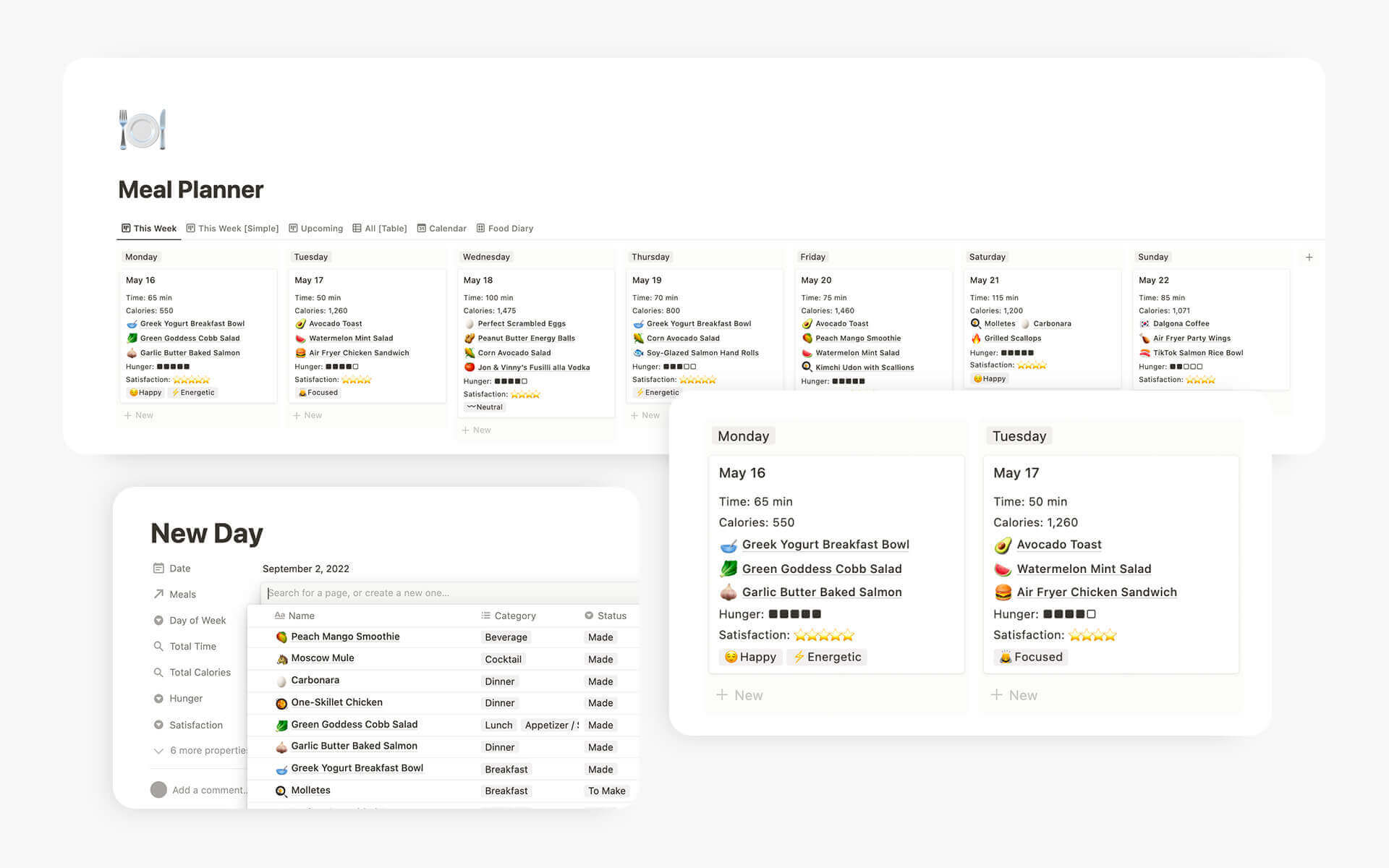Toggle visibility of Total Calories field
1389x868 pixels.
pos(199,671)
